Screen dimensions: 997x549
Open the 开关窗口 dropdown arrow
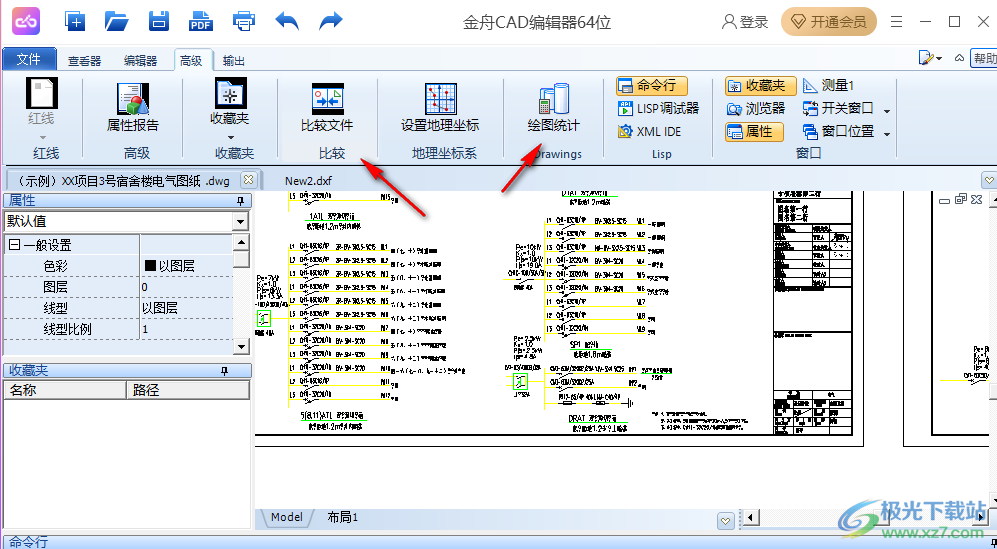tap(887, 110)
